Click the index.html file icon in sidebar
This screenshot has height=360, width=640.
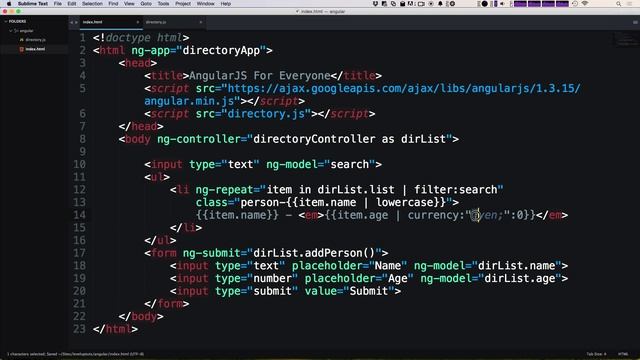click(x=22, y=49)
